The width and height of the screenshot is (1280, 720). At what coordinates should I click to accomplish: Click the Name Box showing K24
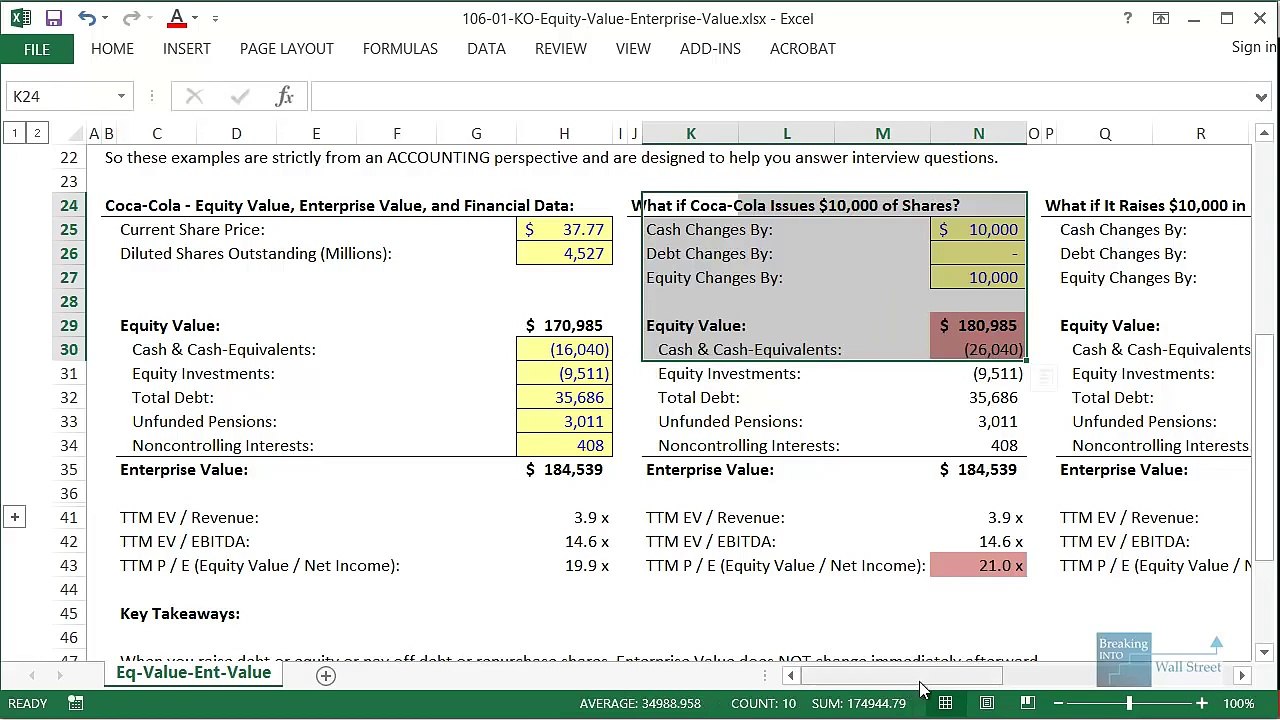[60, 96]
